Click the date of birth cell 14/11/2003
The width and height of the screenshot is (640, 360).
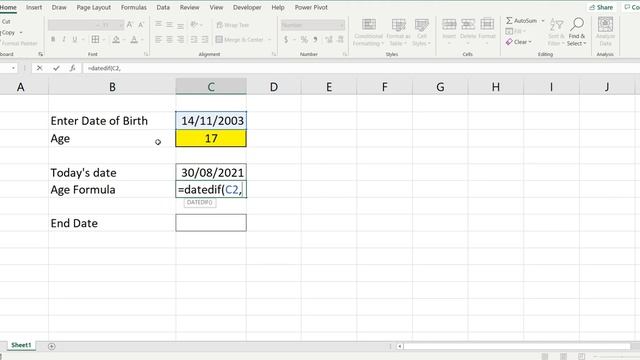point(211,121)
